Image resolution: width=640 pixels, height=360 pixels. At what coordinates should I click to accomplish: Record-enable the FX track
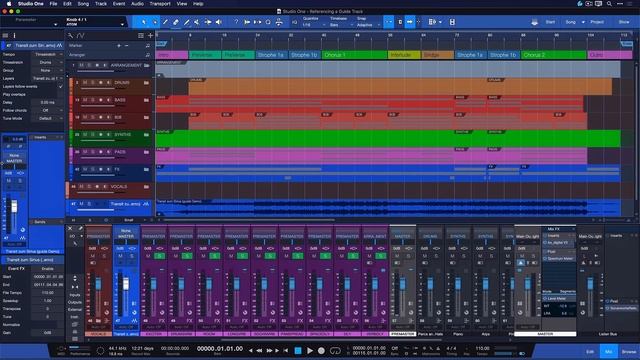[100, 169]
